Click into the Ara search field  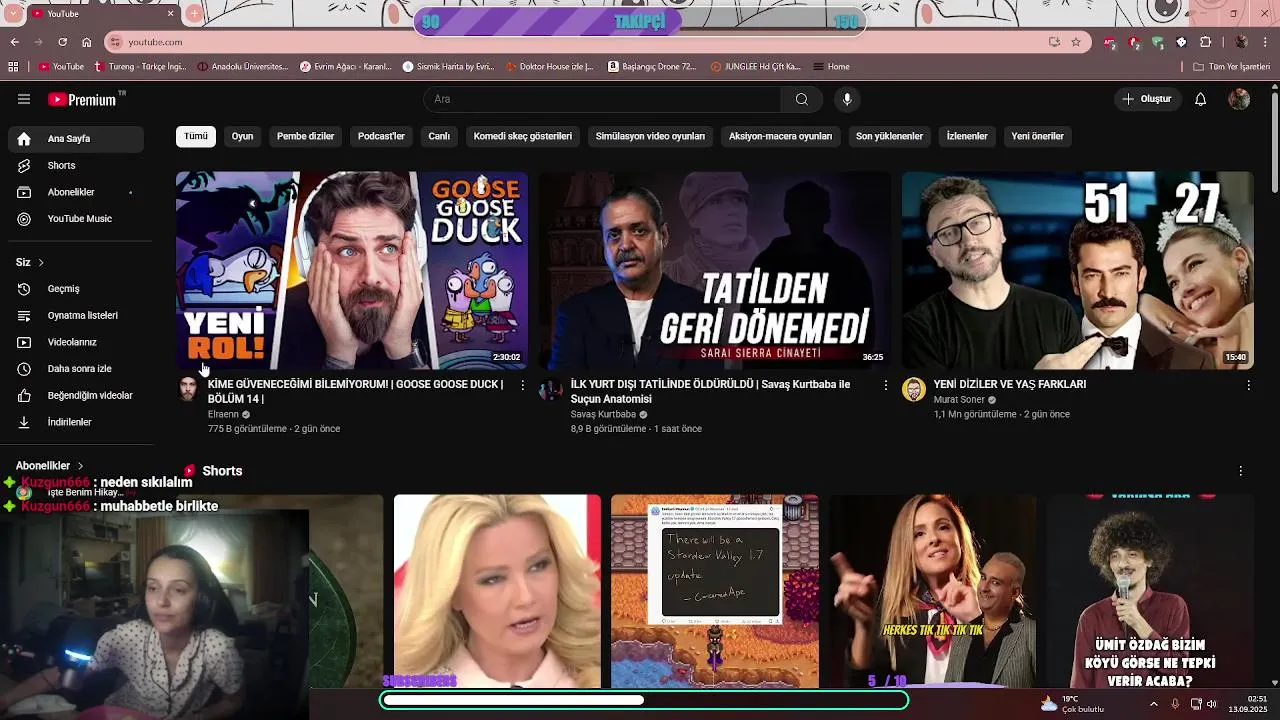602,99
